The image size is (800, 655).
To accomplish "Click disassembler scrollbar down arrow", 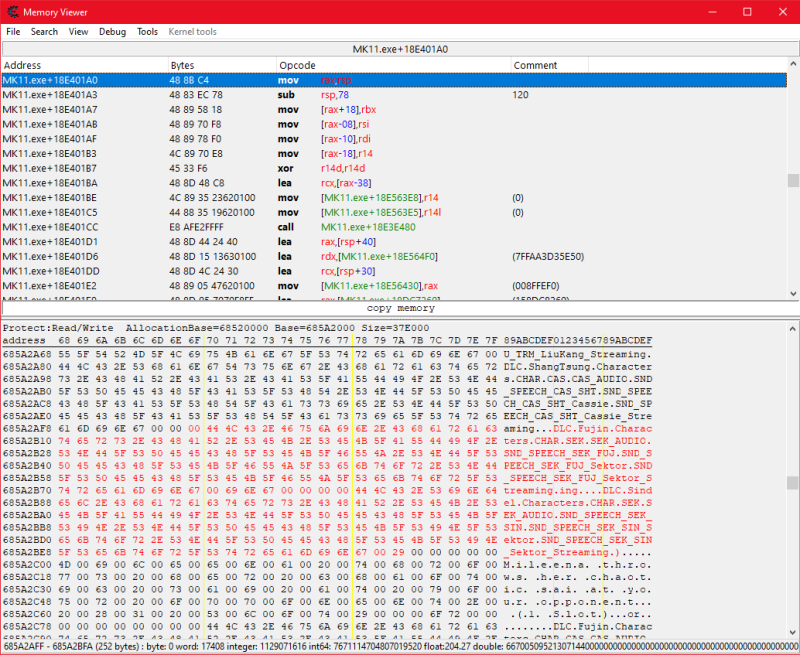I will click(x=793, y=293).
